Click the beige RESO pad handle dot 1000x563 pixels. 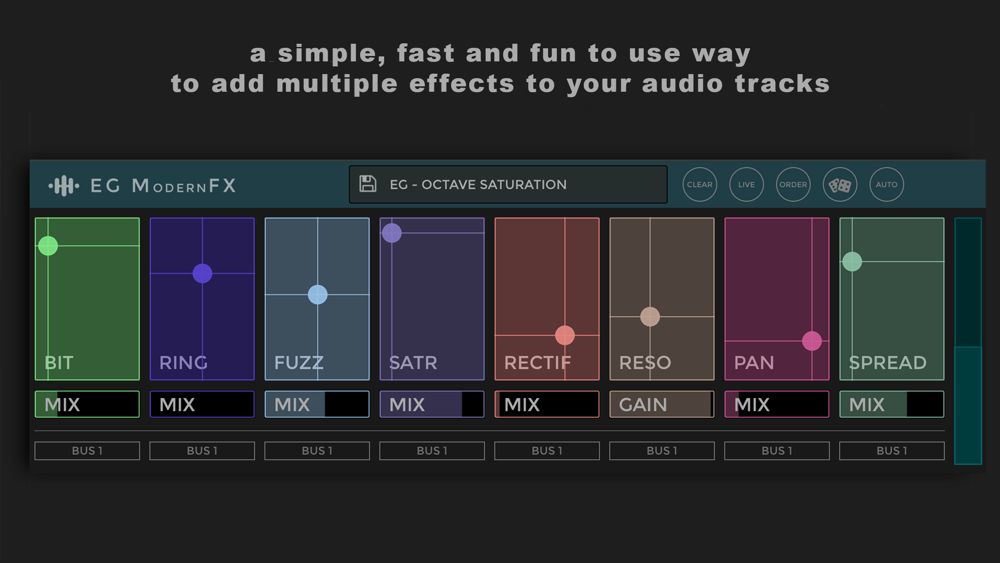tap(650, 316)
